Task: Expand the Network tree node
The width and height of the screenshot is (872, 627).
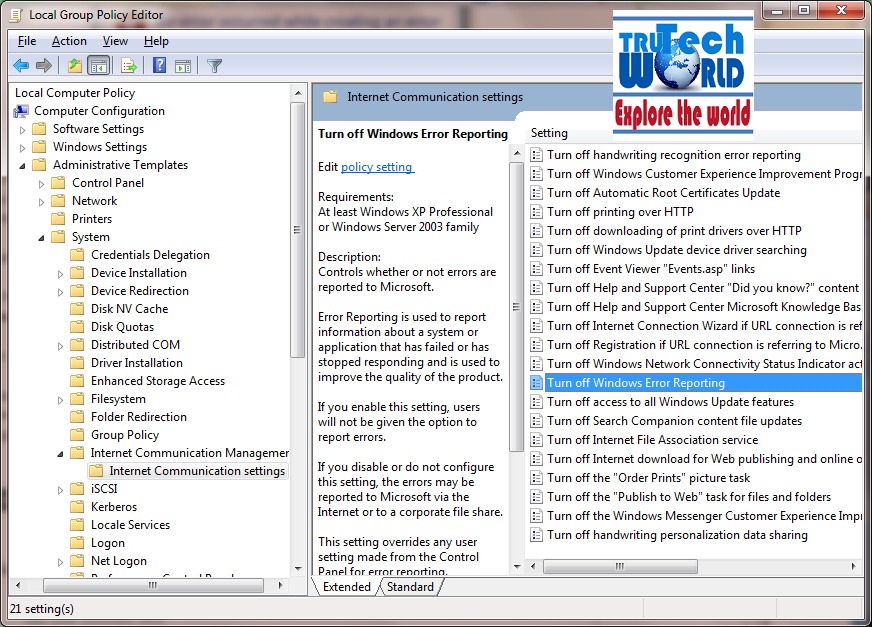Action: [41, 202]
